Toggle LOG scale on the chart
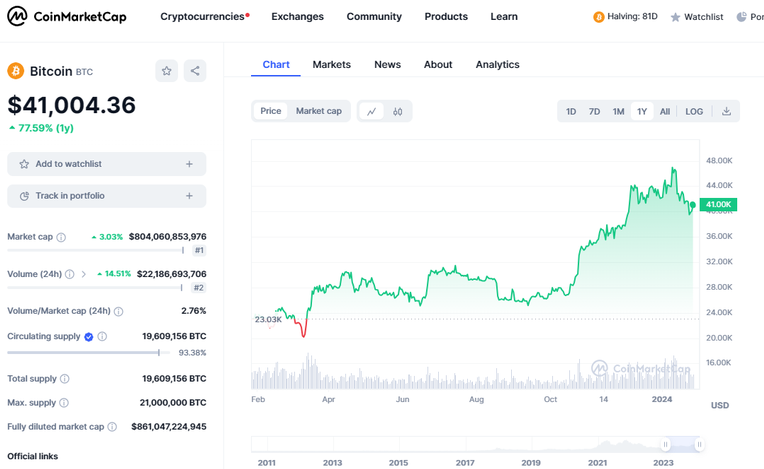Screen dimensions: 764x469 pos(694,111)
